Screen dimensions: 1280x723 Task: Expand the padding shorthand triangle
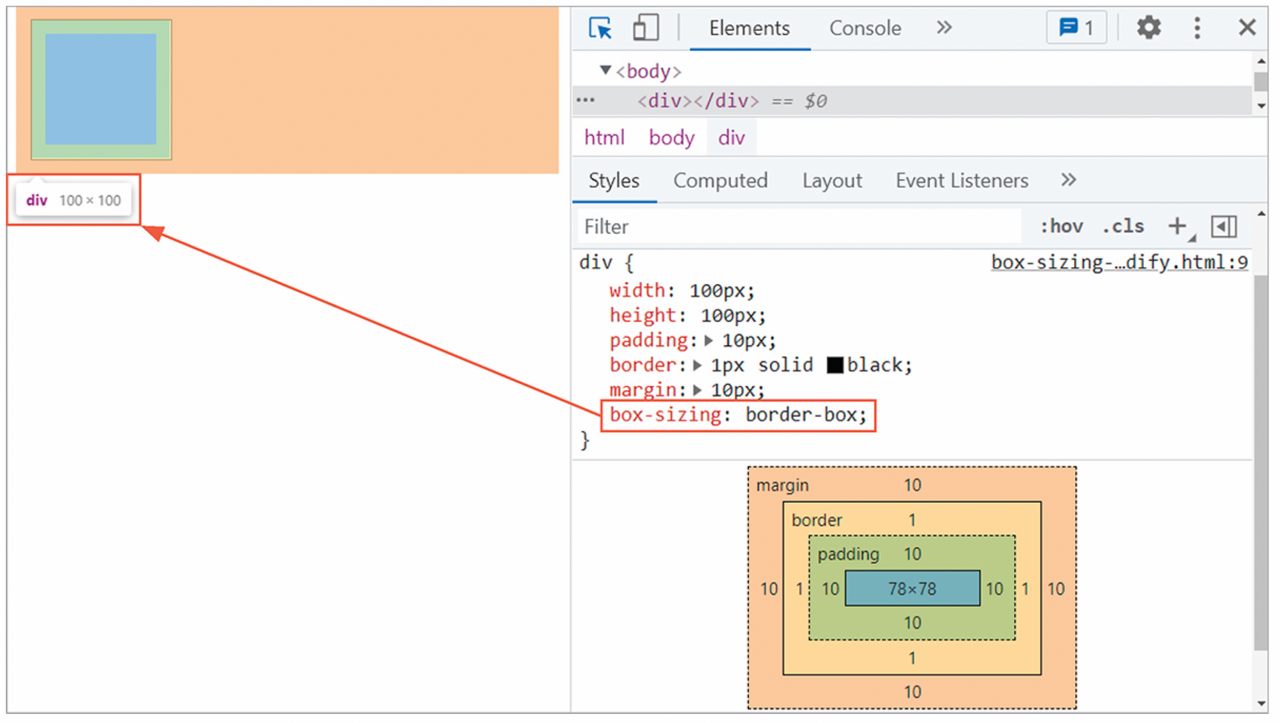point(709,341)
